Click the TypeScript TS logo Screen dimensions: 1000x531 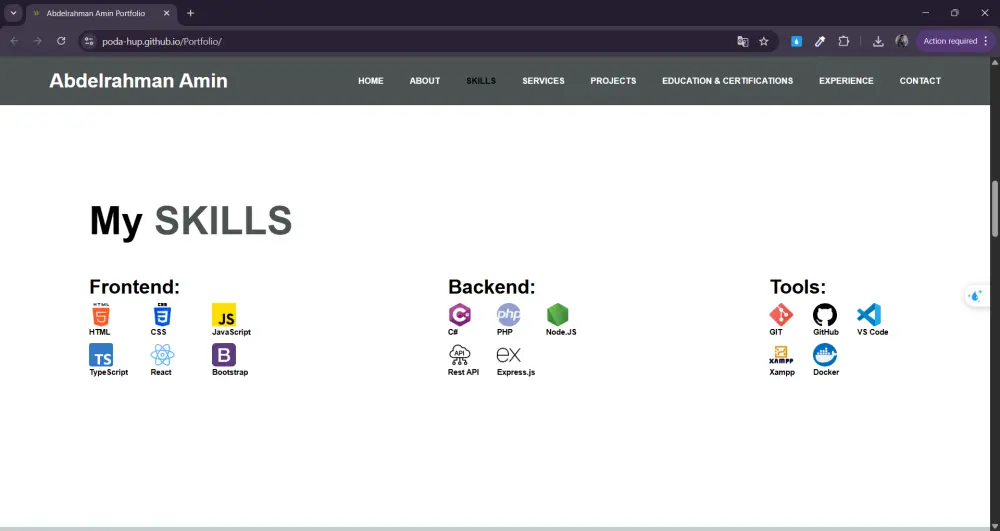click(x=101, y=355)
